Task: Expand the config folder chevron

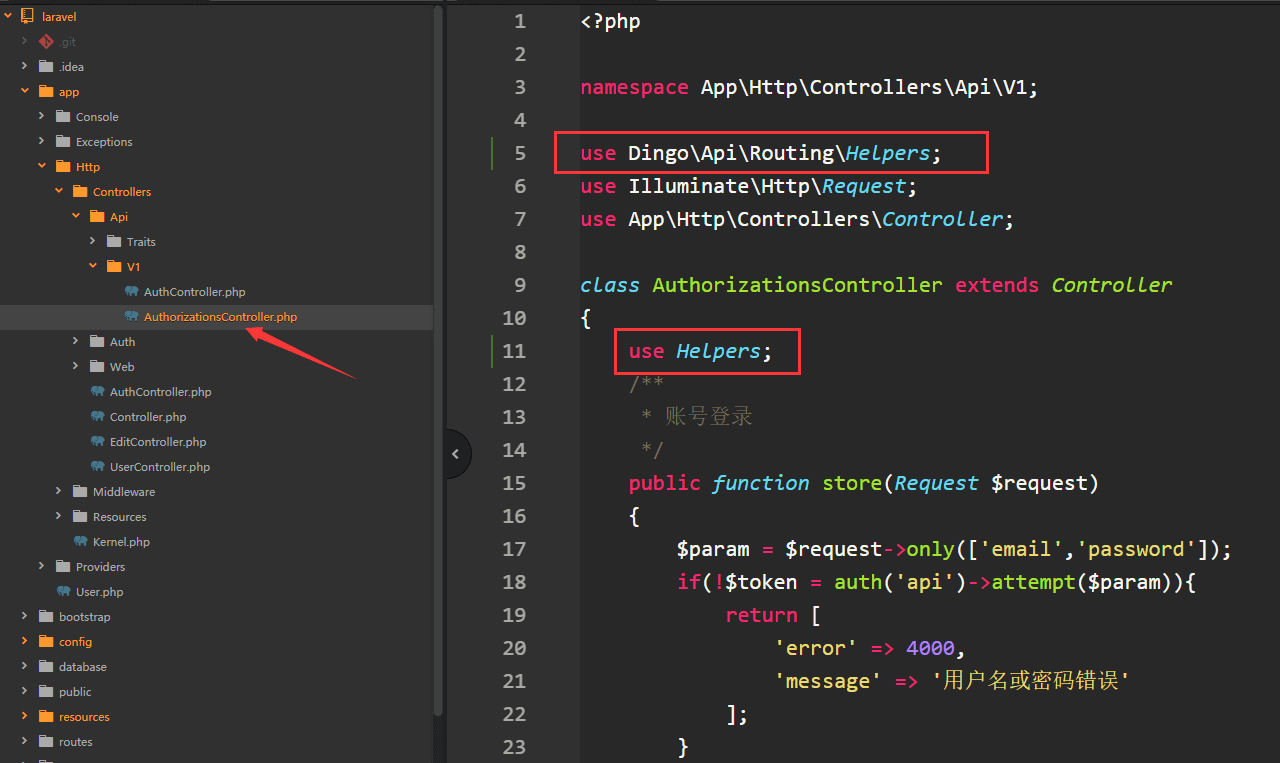Action: pos(24,642)
